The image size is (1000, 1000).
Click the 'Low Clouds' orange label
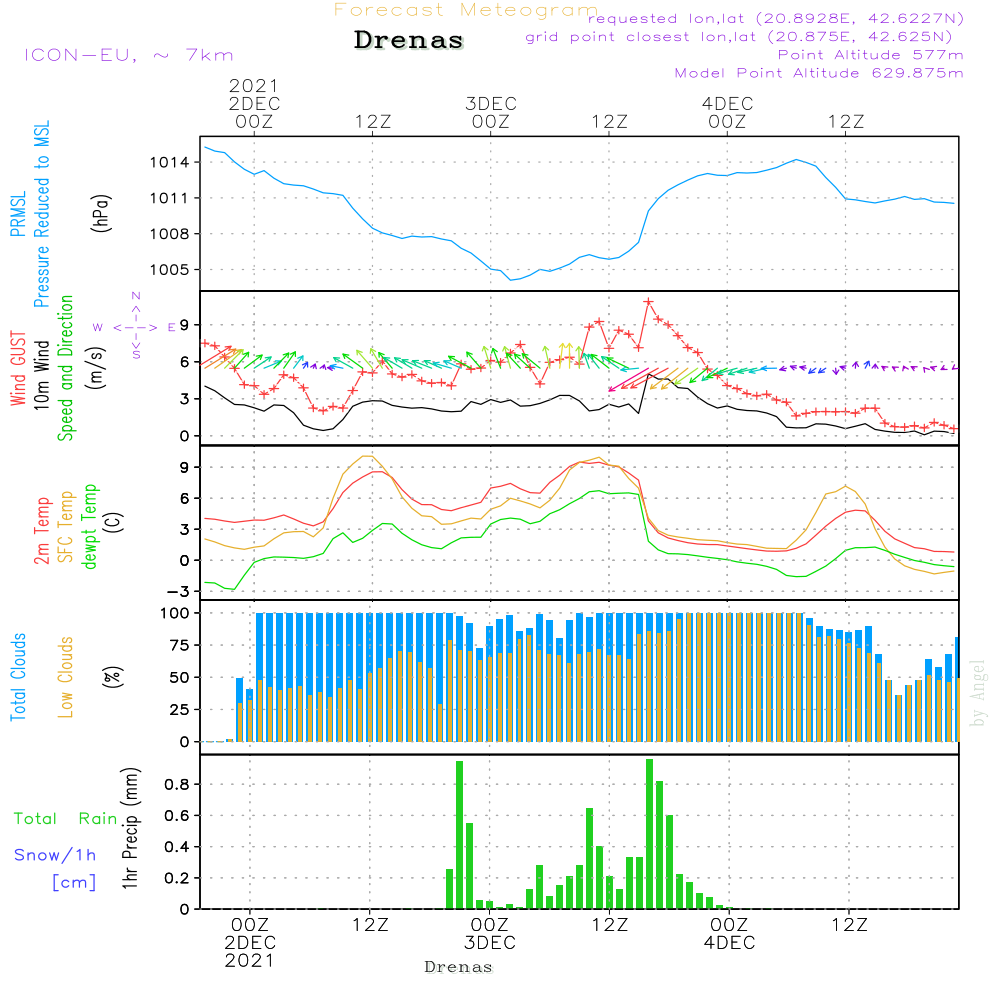click(x=65, y=677)
